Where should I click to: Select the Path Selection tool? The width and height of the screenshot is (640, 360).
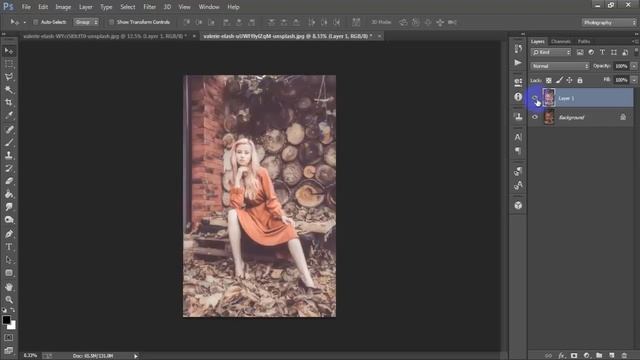tap(9, 260)
